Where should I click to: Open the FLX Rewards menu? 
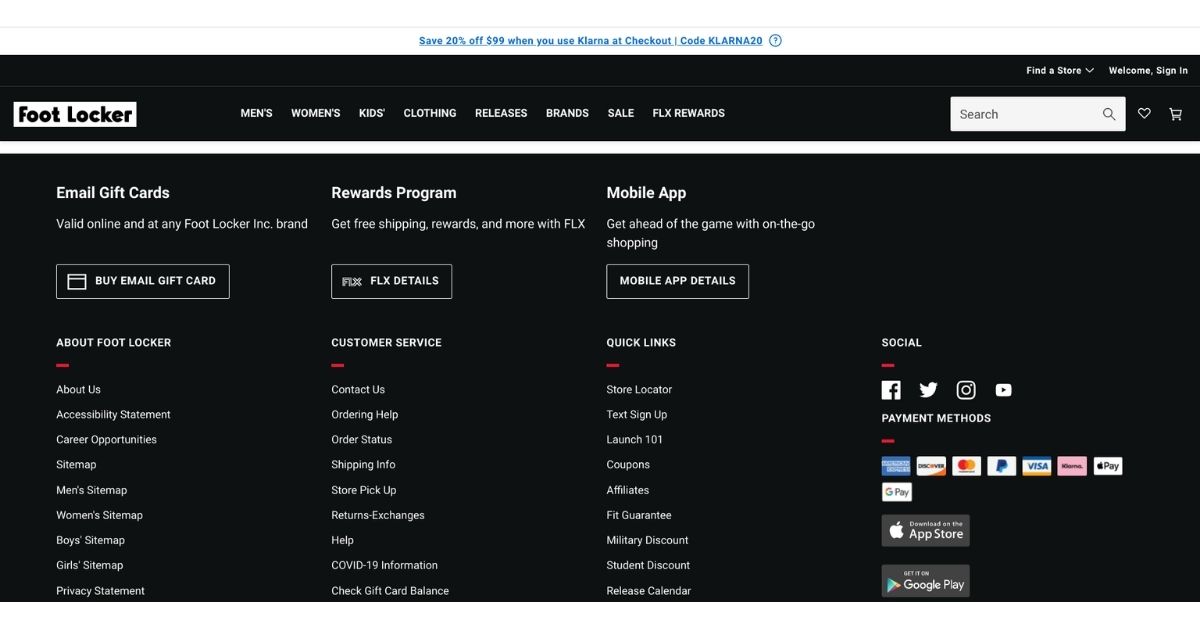tap(689, 114)
